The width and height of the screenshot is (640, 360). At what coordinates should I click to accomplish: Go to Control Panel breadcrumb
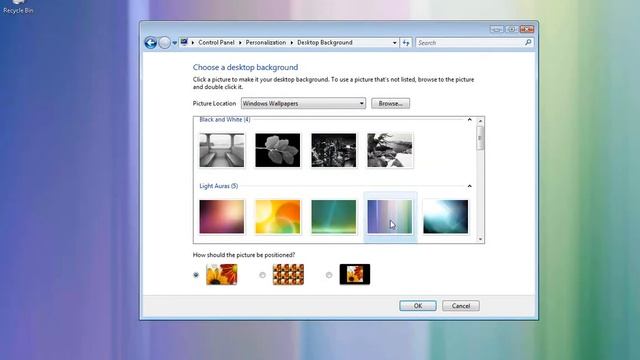pyautogui.click(x=216, y=42)
